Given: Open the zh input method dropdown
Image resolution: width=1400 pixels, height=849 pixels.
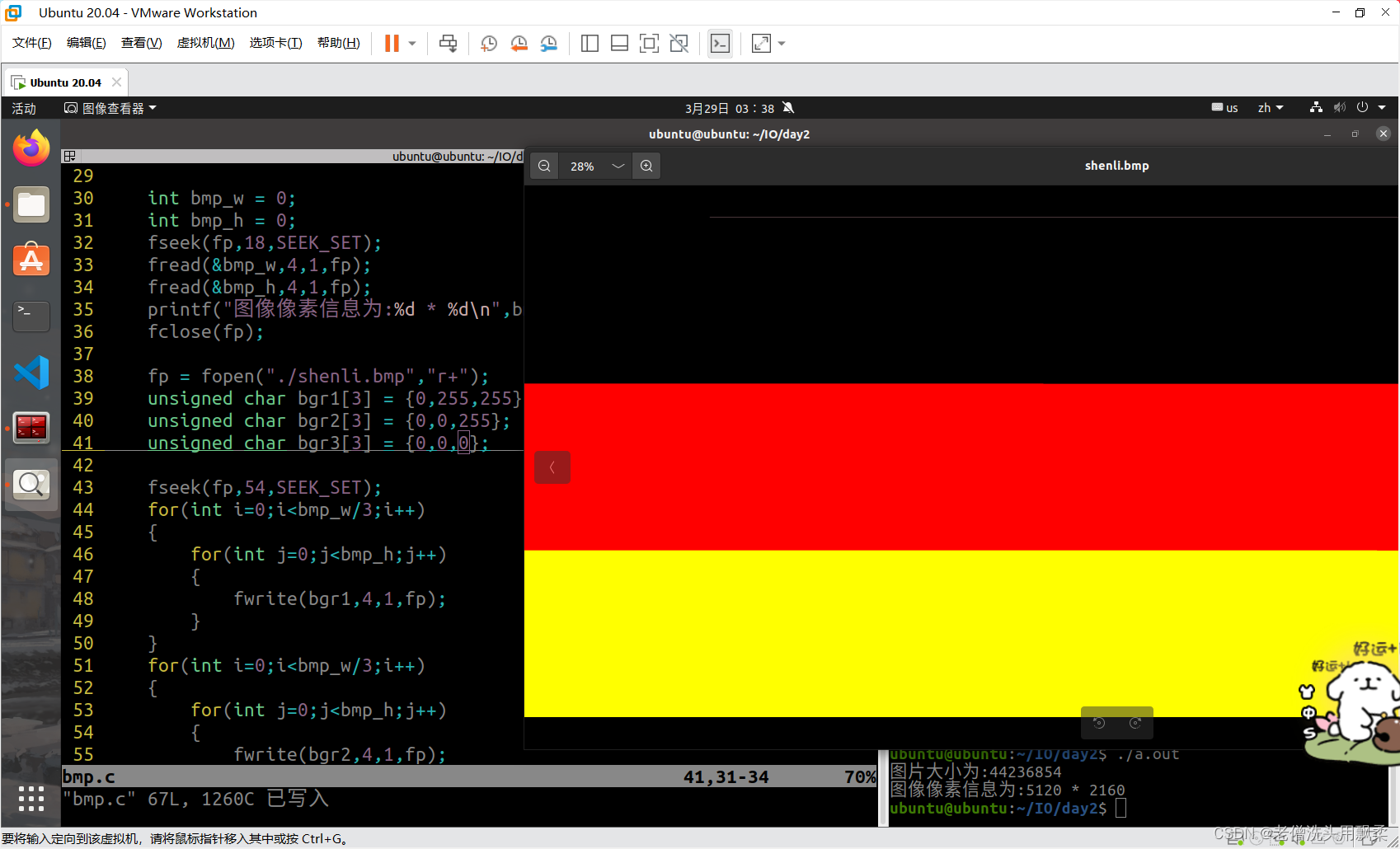Looking at the screenshot, I should 1271,107.
